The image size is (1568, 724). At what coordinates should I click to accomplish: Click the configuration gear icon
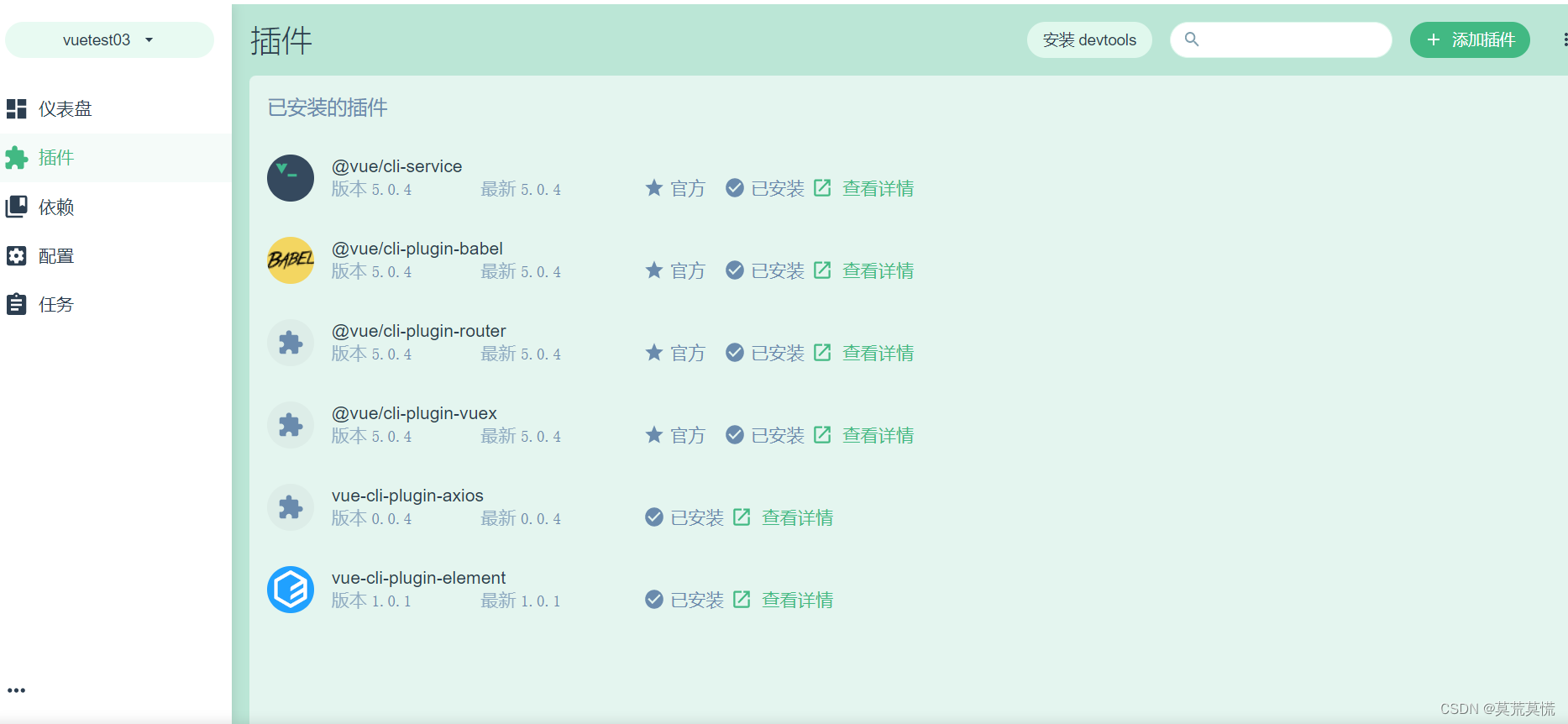point(17,255)
